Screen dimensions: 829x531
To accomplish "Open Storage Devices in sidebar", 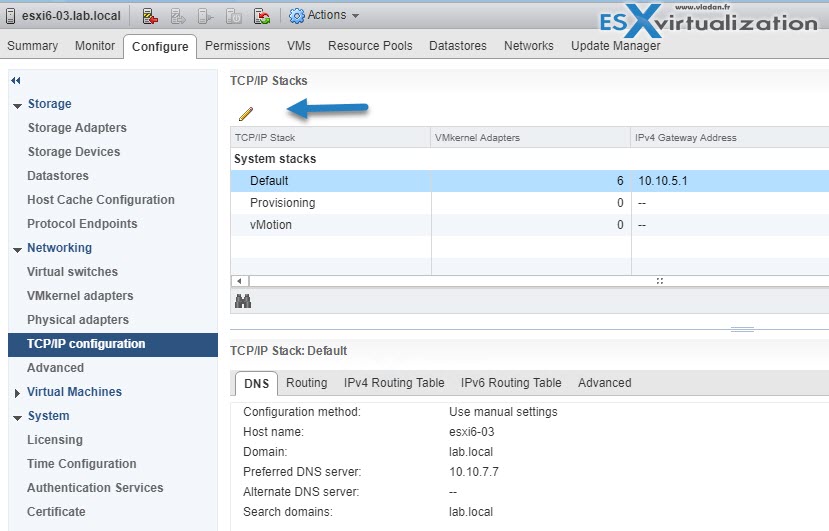I will (x=74, y=152).
